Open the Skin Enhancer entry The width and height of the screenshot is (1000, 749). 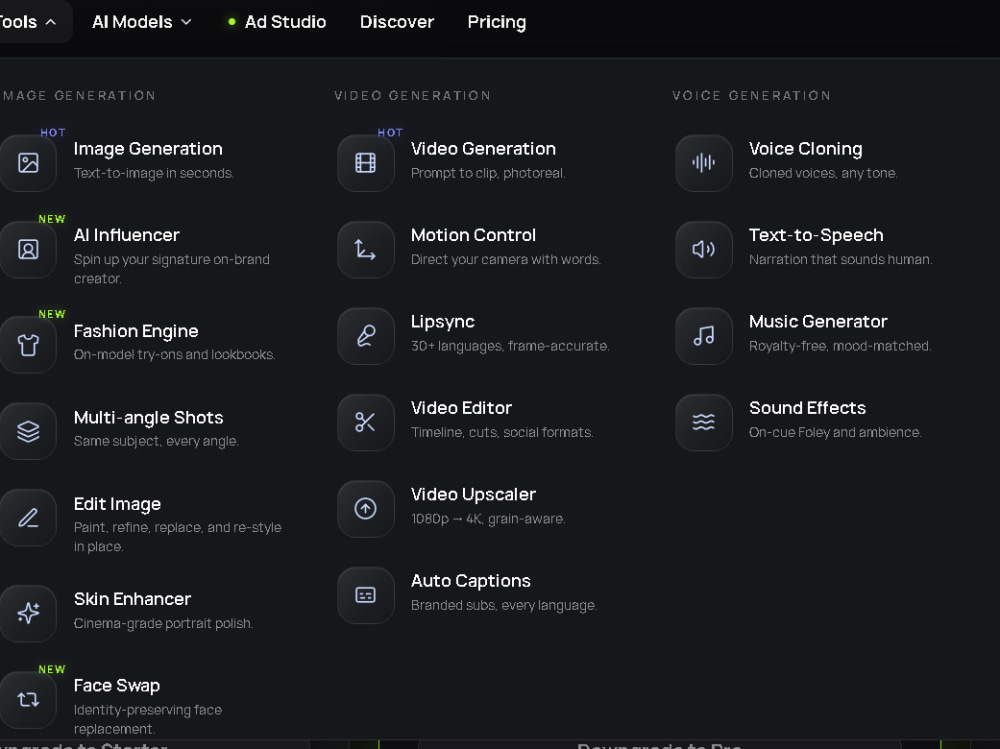pyautogui.click(x=132, y=599)
